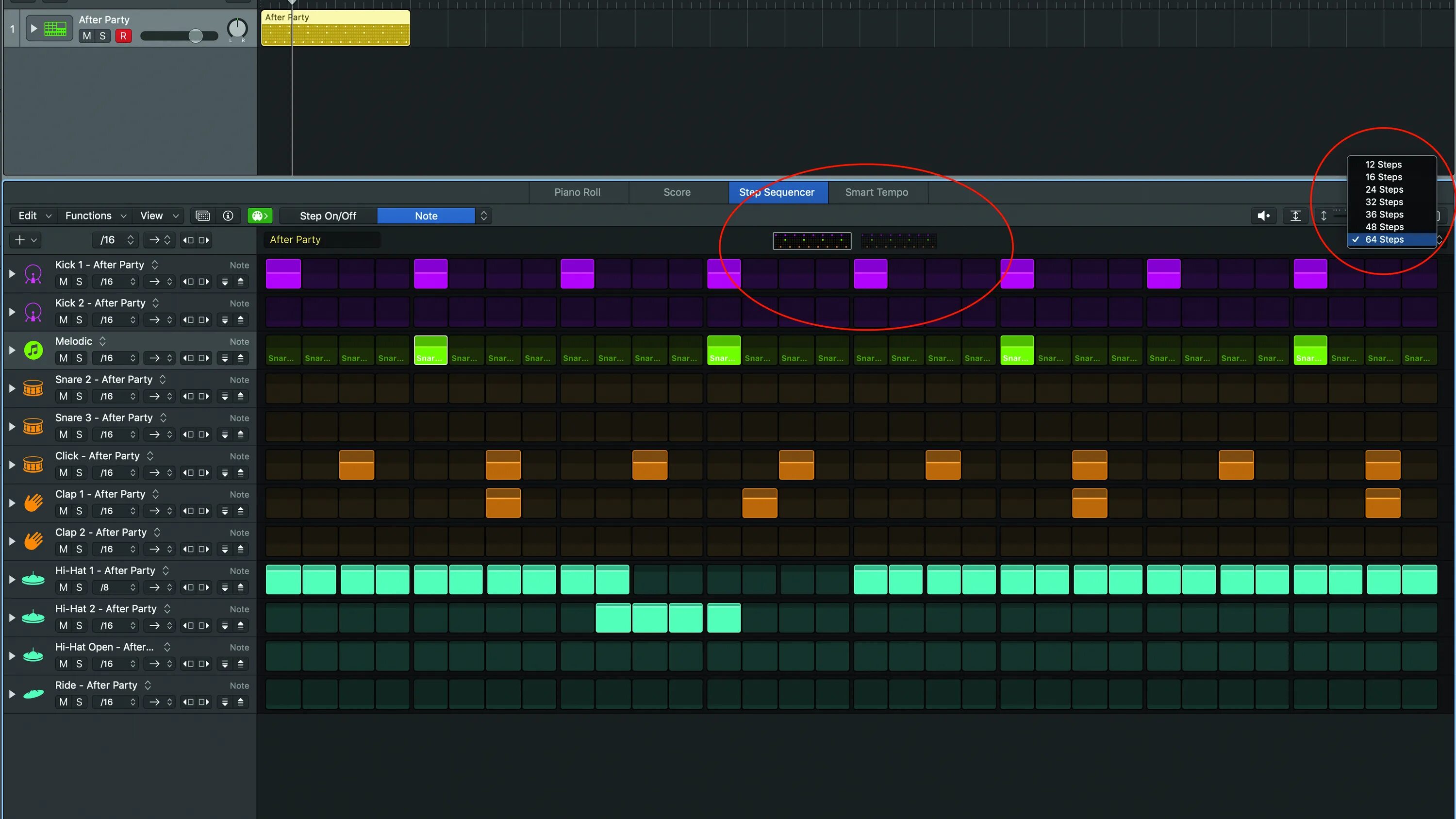This screenshot has width=1456, height=819.
Task: Click the Kick 1 drum icon
Action: click(x=33, y=273)
